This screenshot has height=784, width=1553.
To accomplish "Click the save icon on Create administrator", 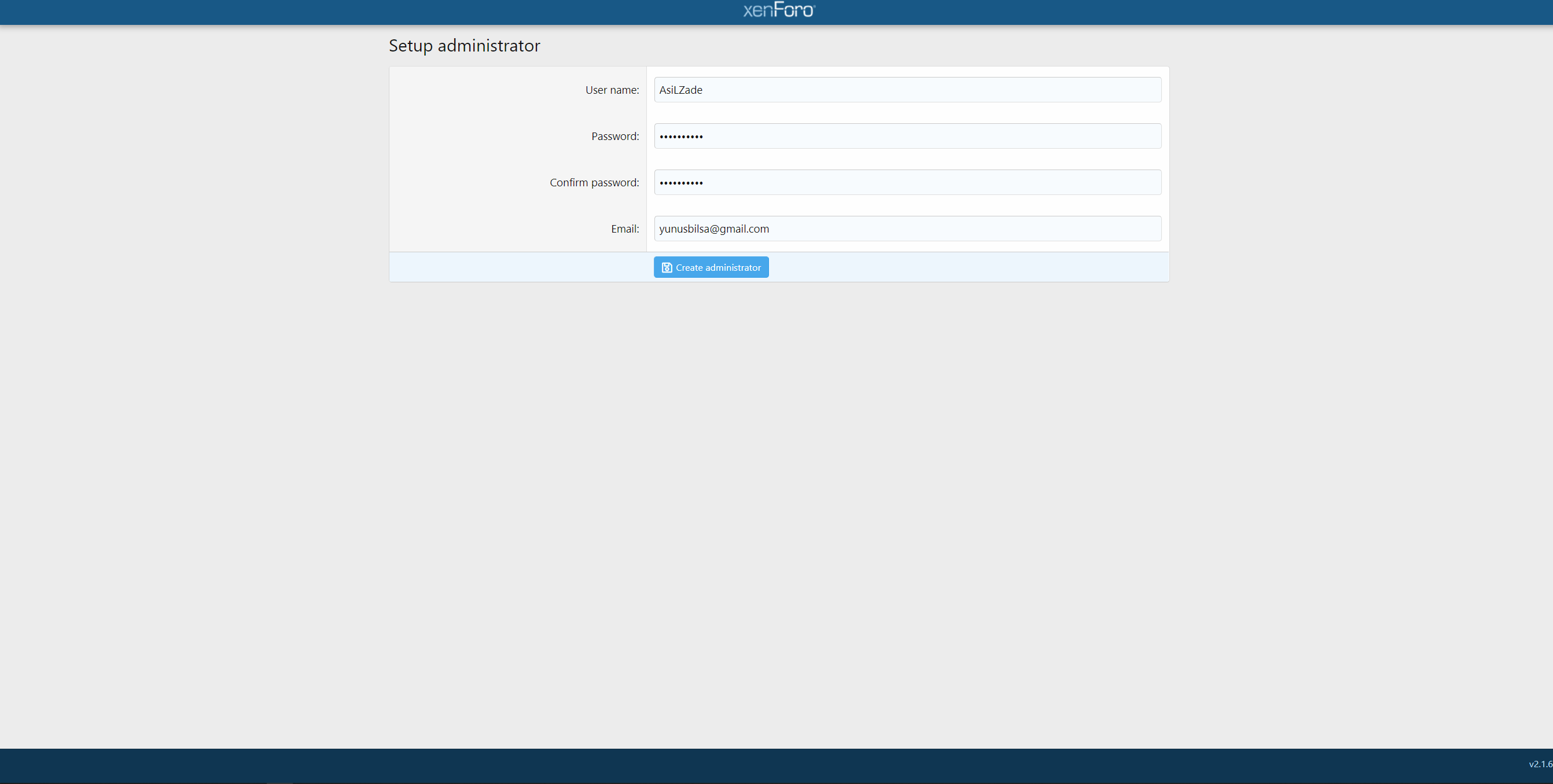I will (x=666, y=268).
